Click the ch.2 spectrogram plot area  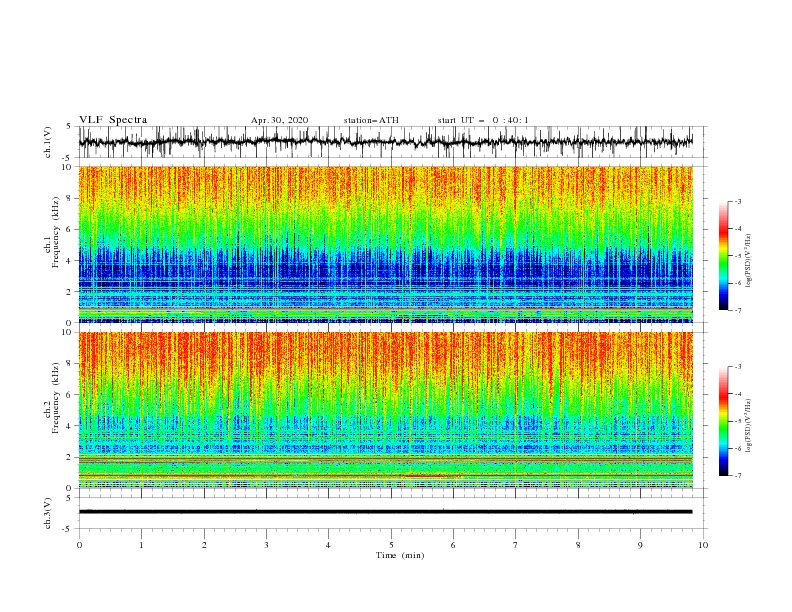pos(386,410)
